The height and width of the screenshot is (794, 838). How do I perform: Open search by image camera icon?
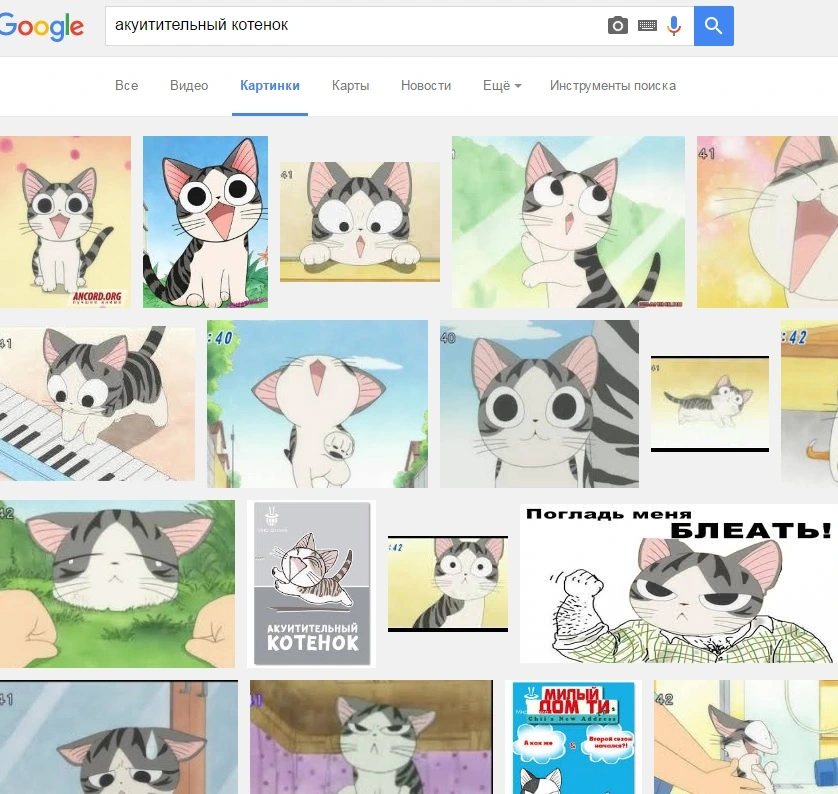[618, 25]
